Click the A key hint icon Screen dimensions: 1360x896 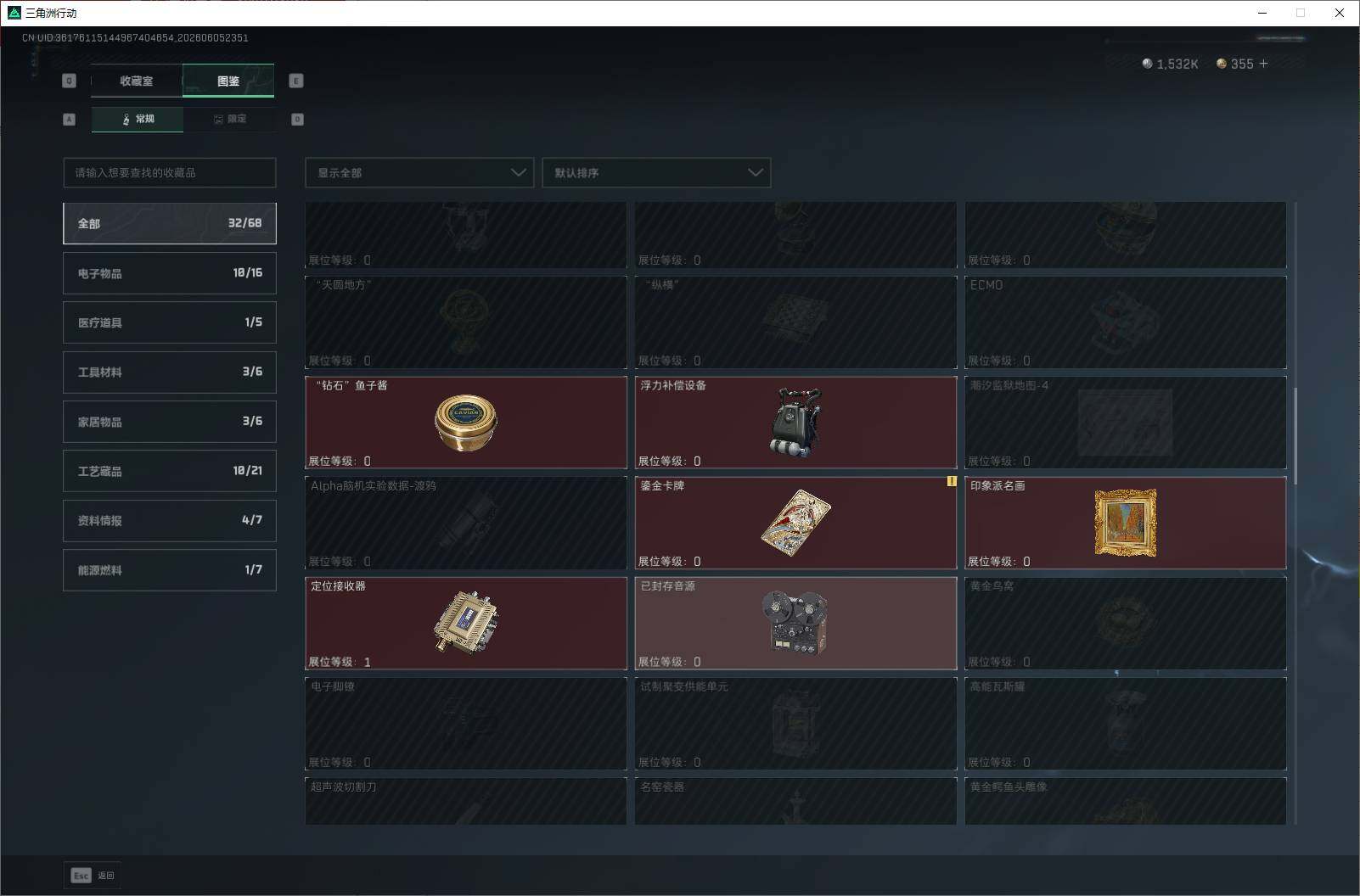point(70,119)
